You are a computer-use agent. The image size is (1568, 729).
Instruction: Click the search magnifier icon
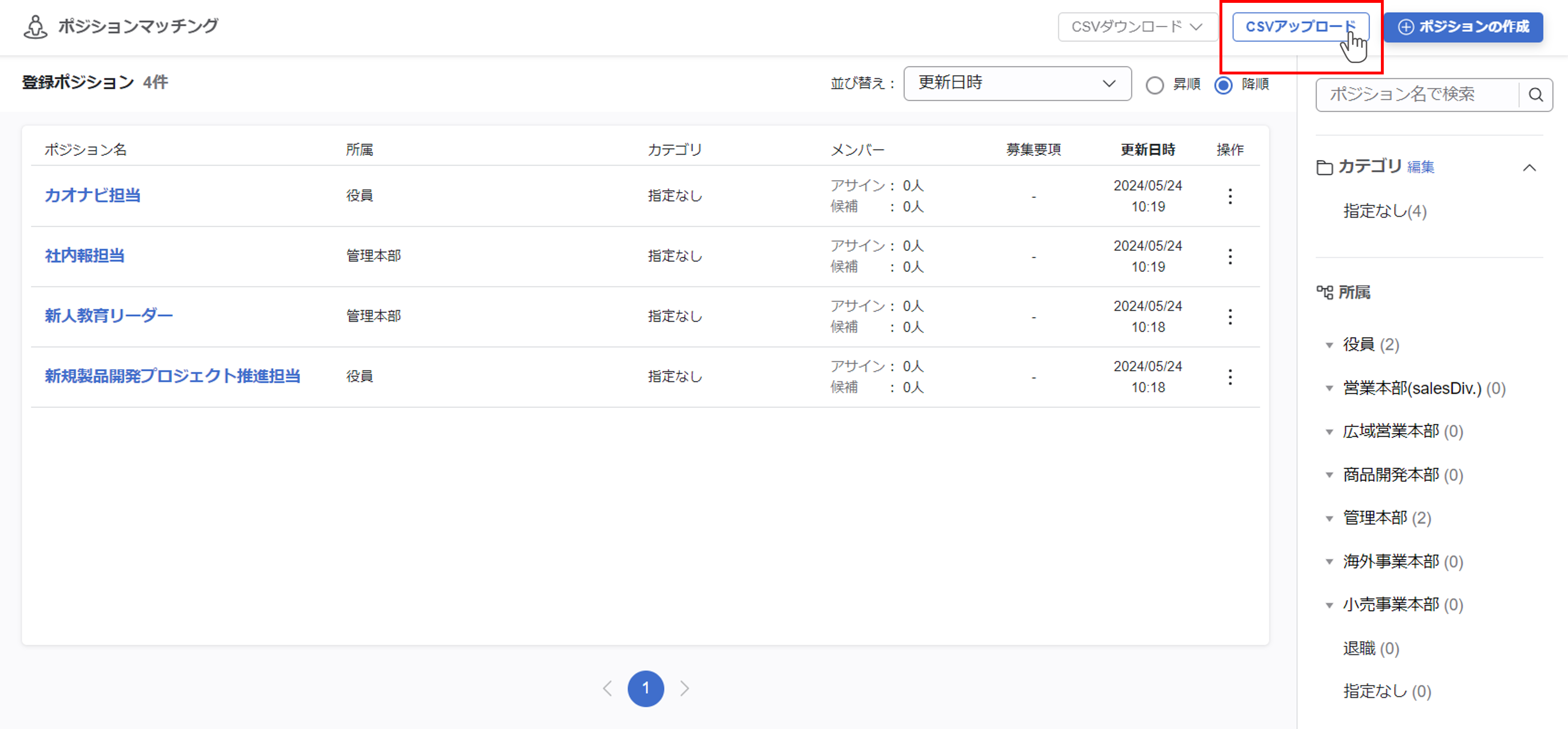(x=1535, y=95)
